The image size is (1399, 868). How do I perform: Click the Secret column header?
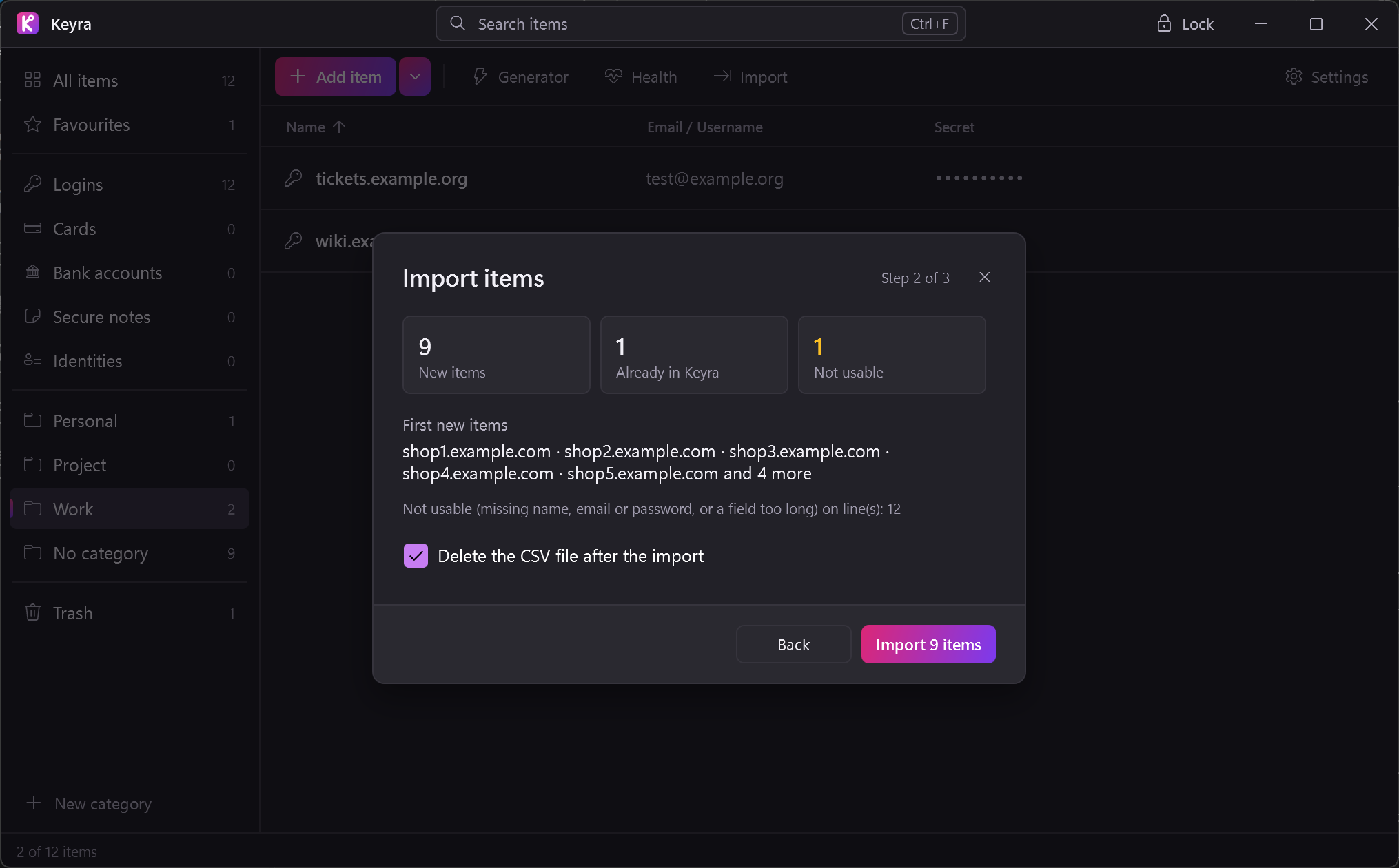pyautogui.click(x=954, y=127)
